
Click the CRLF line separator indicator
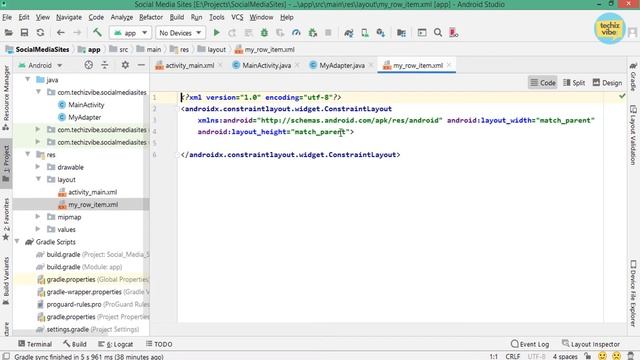pos(513,356)
